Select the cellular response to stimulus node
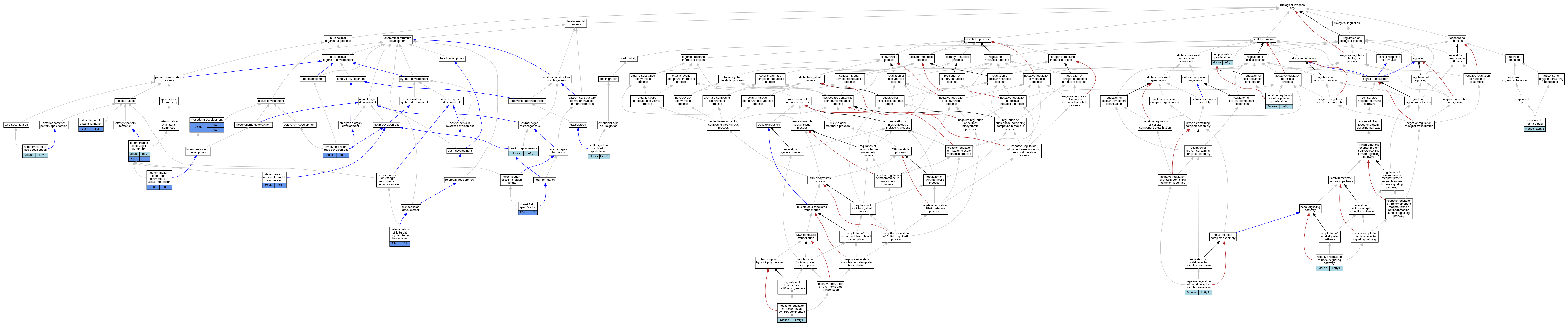The height and width of the screenshot is (325, 1568). tap(1388, 58)
